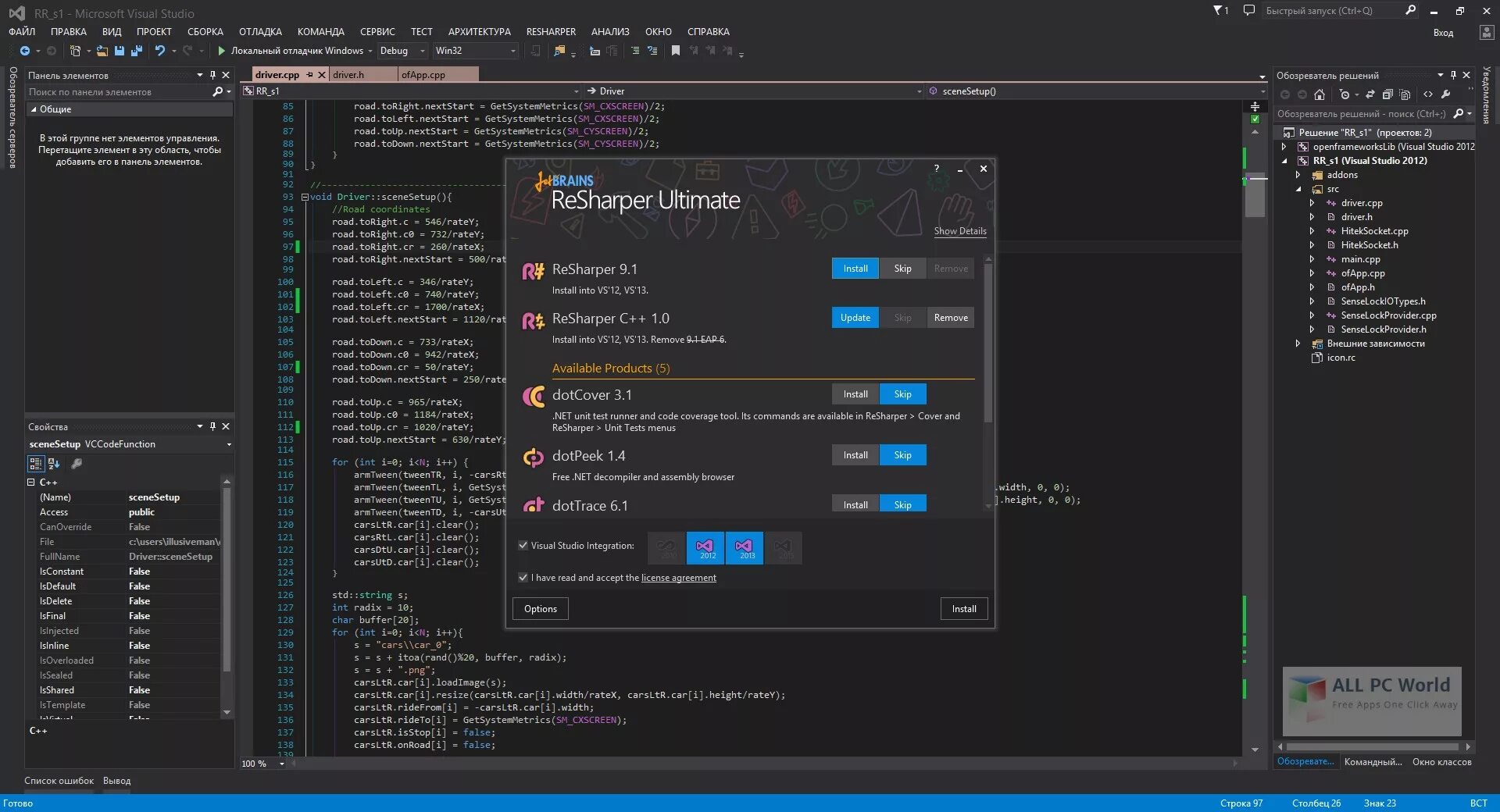
Task: Click the Alphabetical sort icon in Properties panel
Action: tap(54, 464)
